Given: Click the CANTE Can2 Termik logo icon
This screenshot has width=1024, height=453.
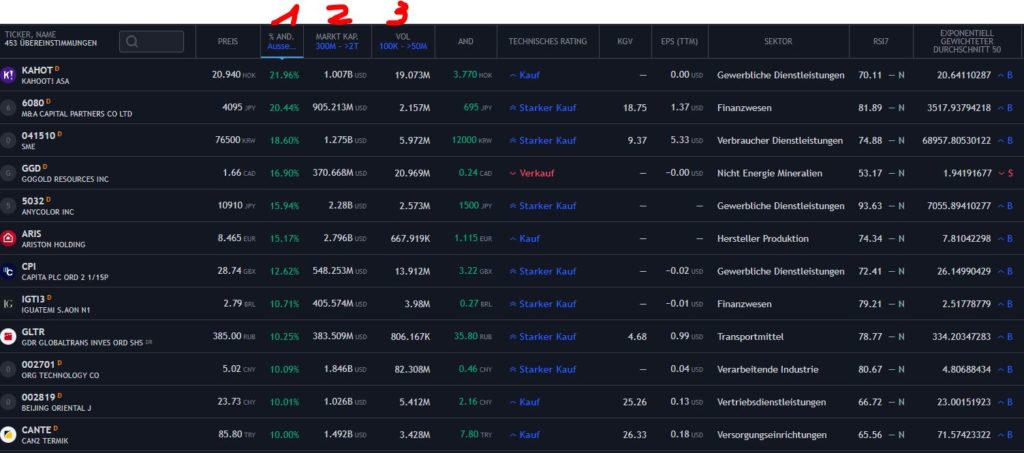Looking at the screenshot, I should point(8,435).
